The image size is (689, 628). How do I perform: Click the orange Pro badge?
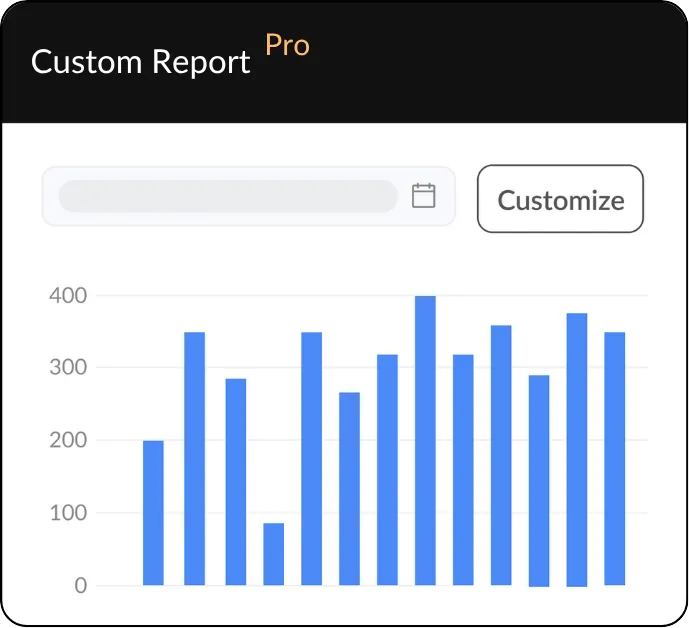[287, 45]
